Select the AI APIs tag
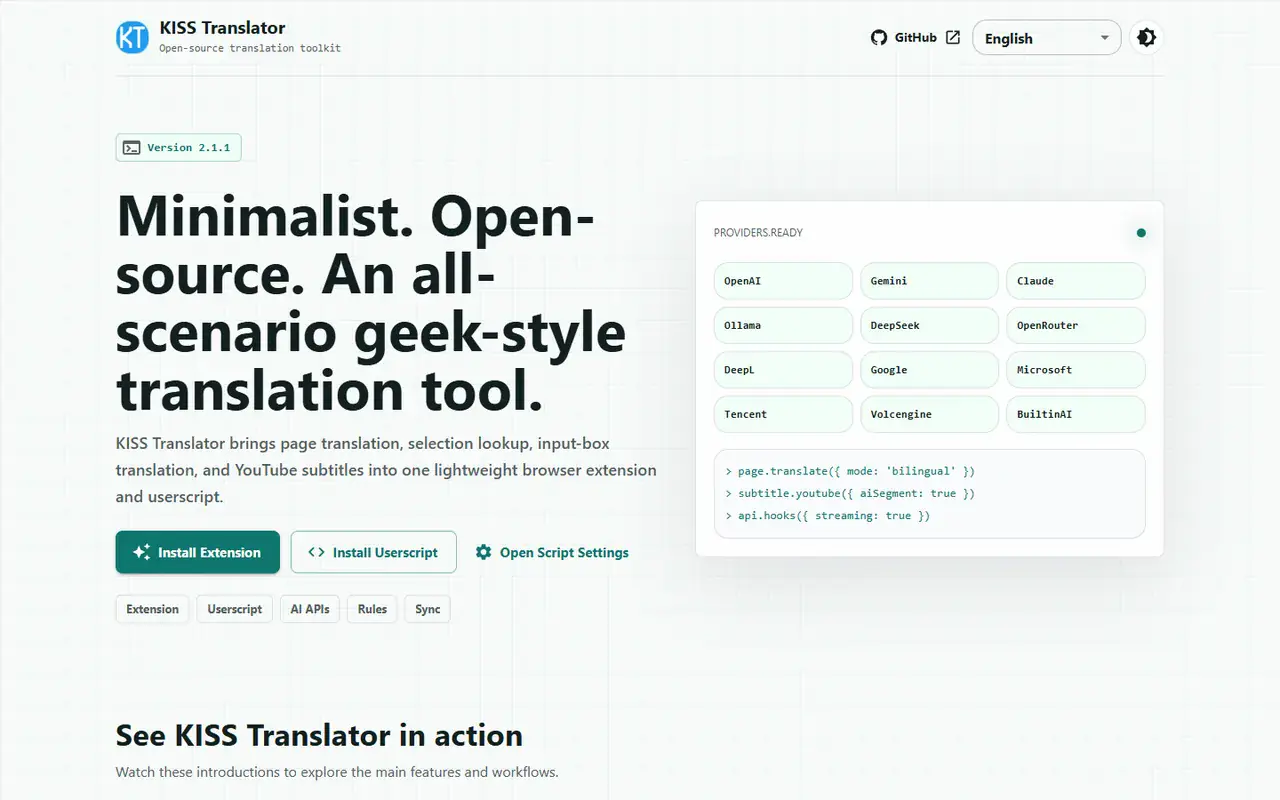This screenshot has height=800, width=1280. pos(310,609)
